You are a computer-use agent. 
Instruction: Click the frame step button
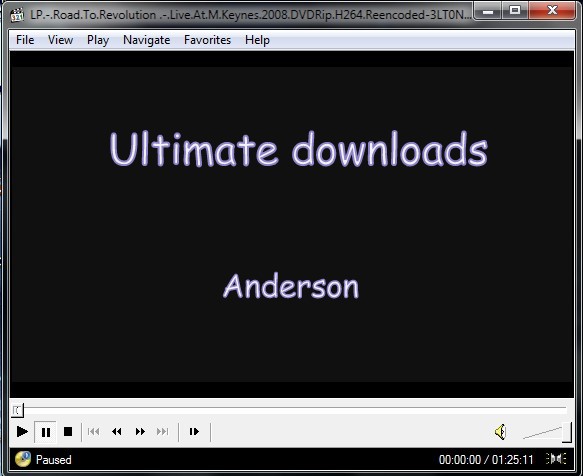(194, 432)
